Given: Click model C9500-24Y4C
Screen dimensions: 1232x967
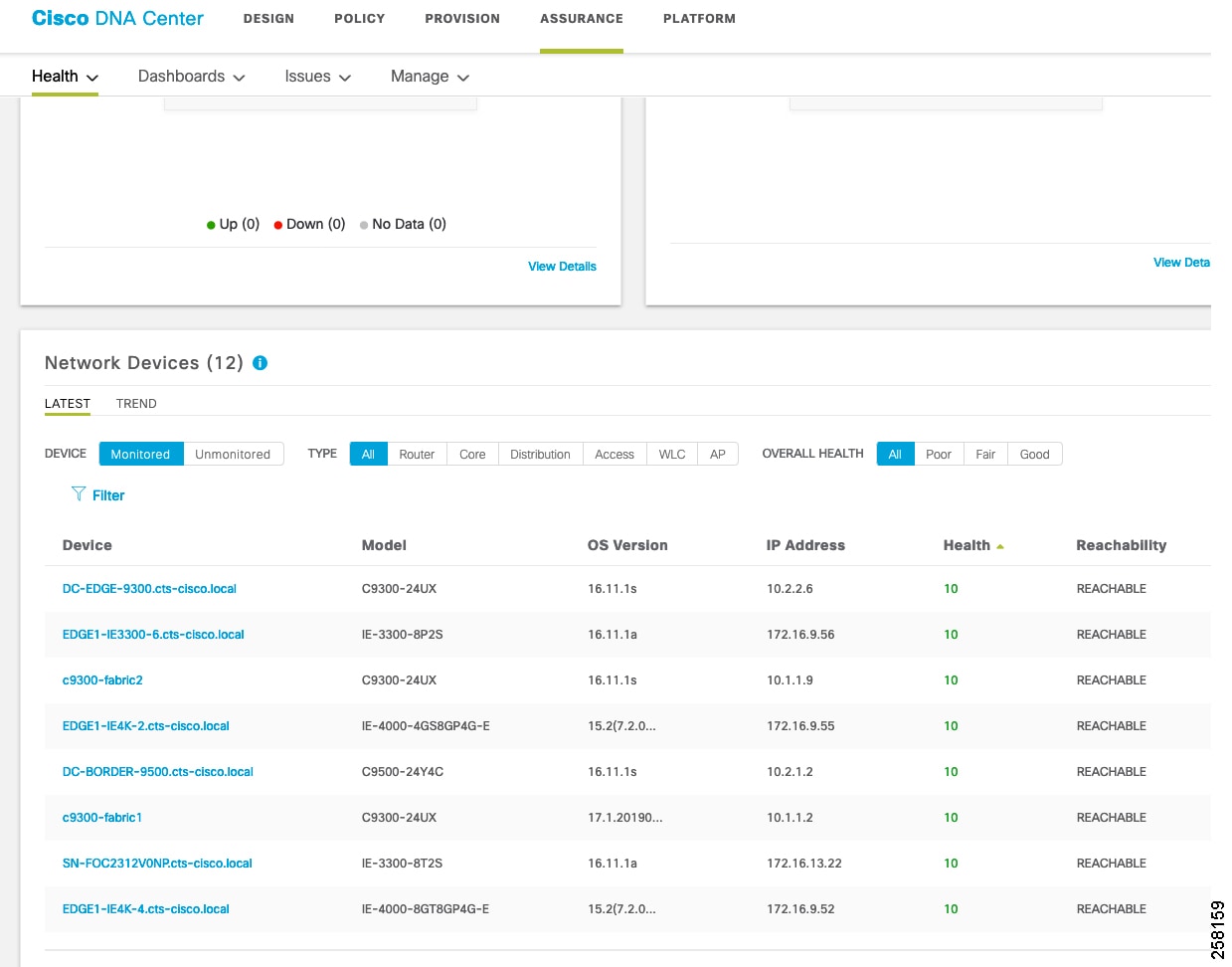Looking at the screenshot, I should point(403,772).
